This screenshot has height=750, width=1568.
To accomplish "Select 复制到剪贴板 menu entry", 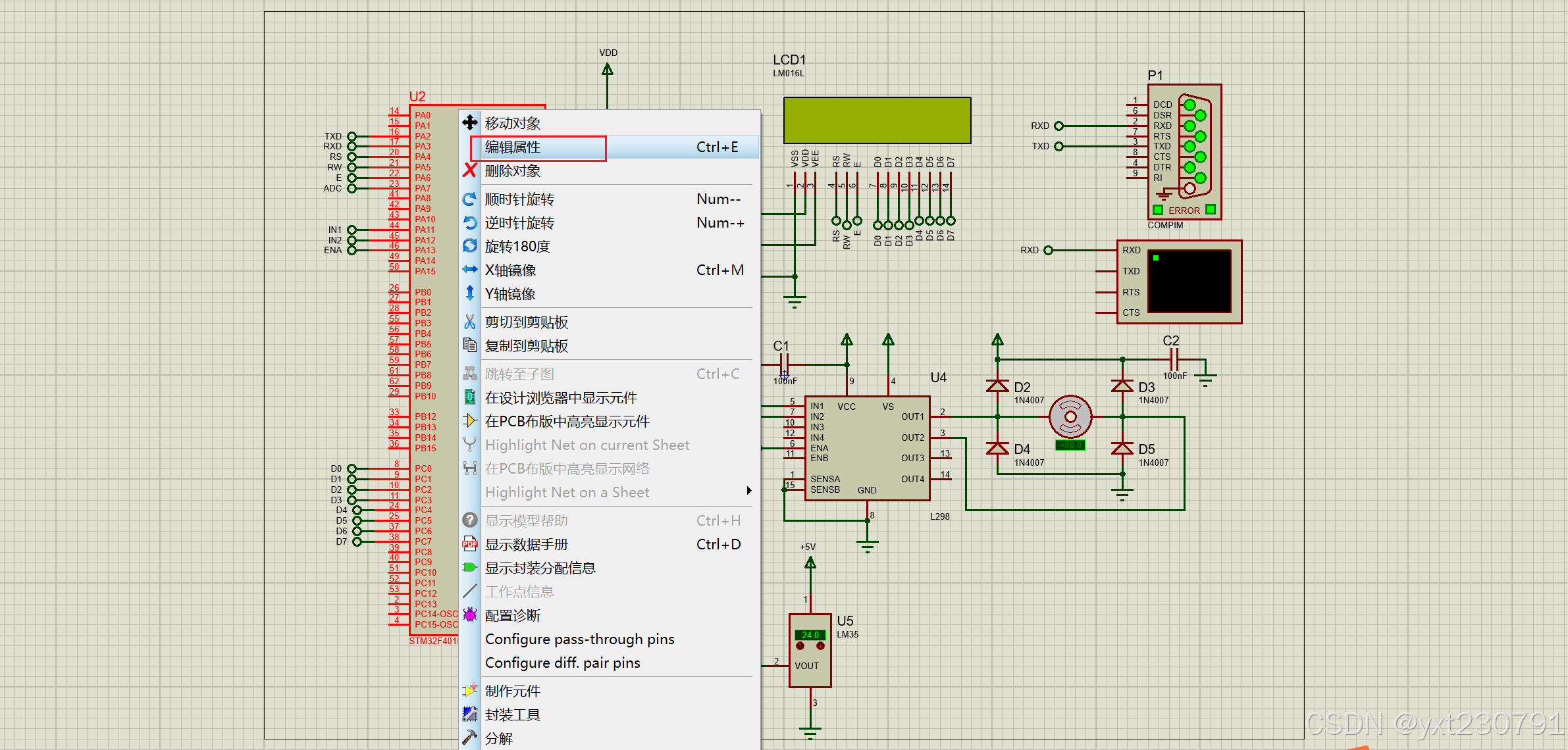I will (x=527, y=346).
